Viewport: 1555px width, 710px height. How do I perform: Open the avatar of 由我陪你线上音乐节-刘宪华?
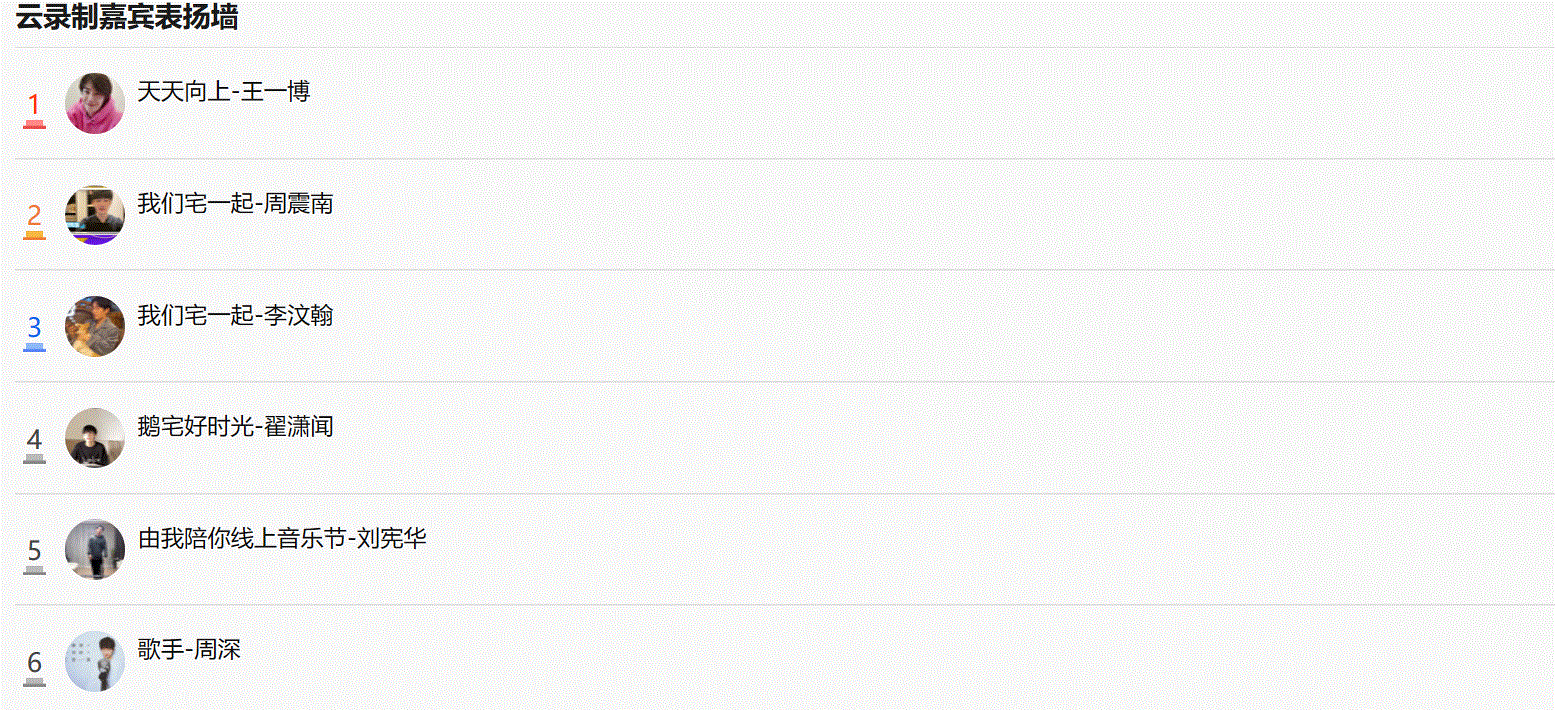pyautogui.click(x=95, y=549)
